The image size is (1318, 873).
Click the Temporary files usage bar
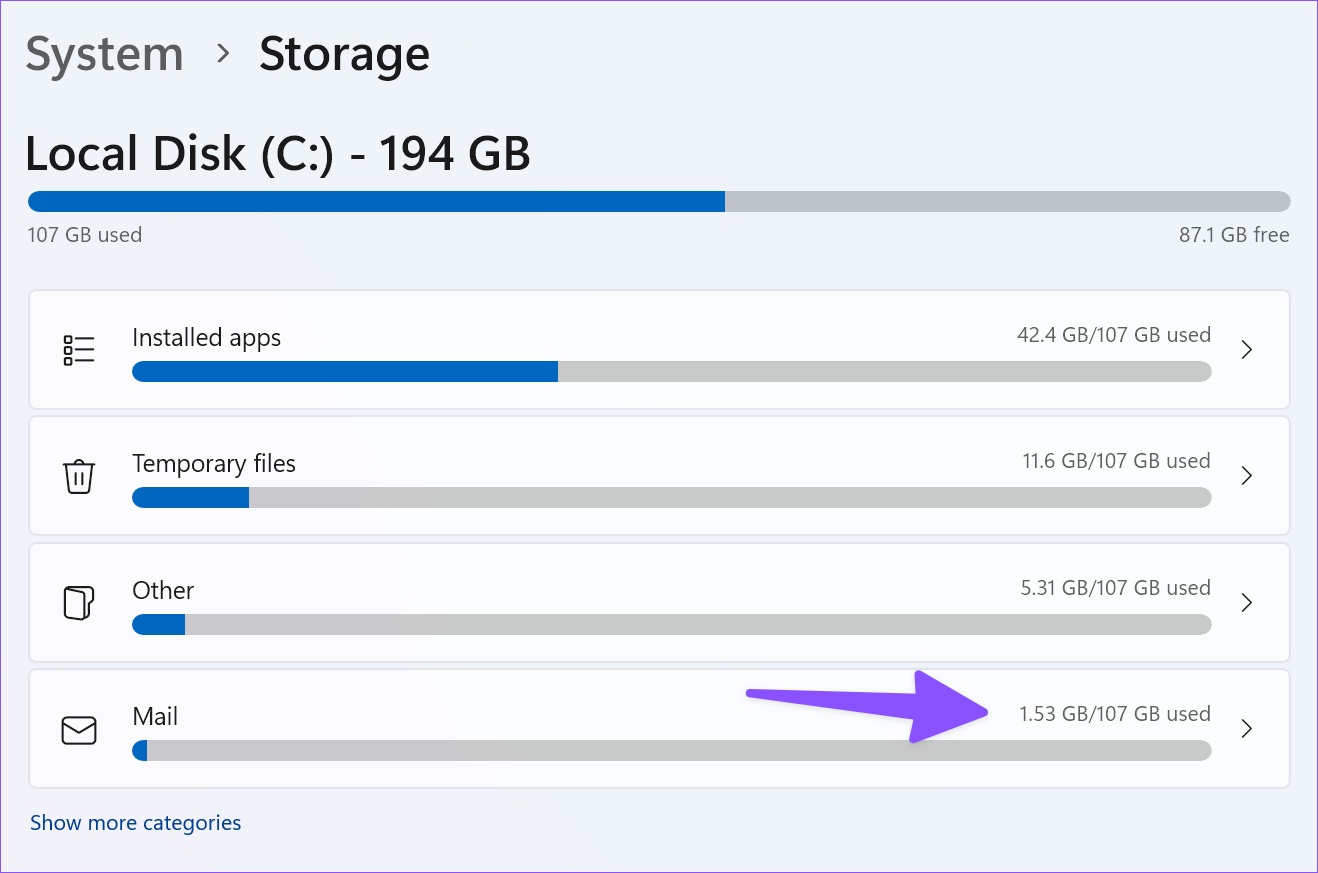tap(671, 498)
